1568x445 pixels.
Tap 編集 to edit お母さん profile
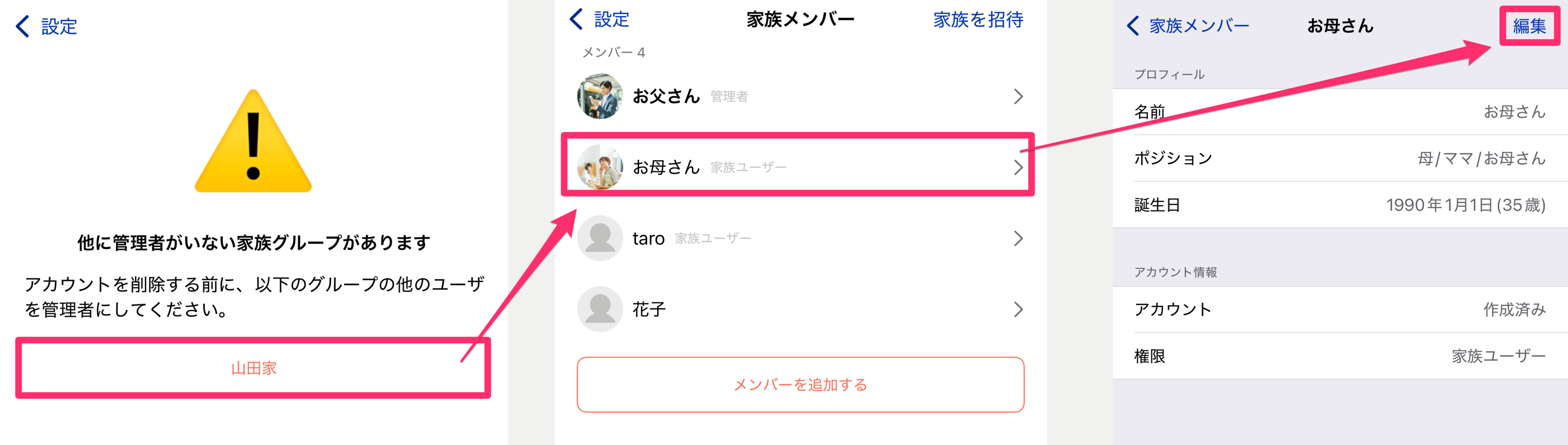1528,26
